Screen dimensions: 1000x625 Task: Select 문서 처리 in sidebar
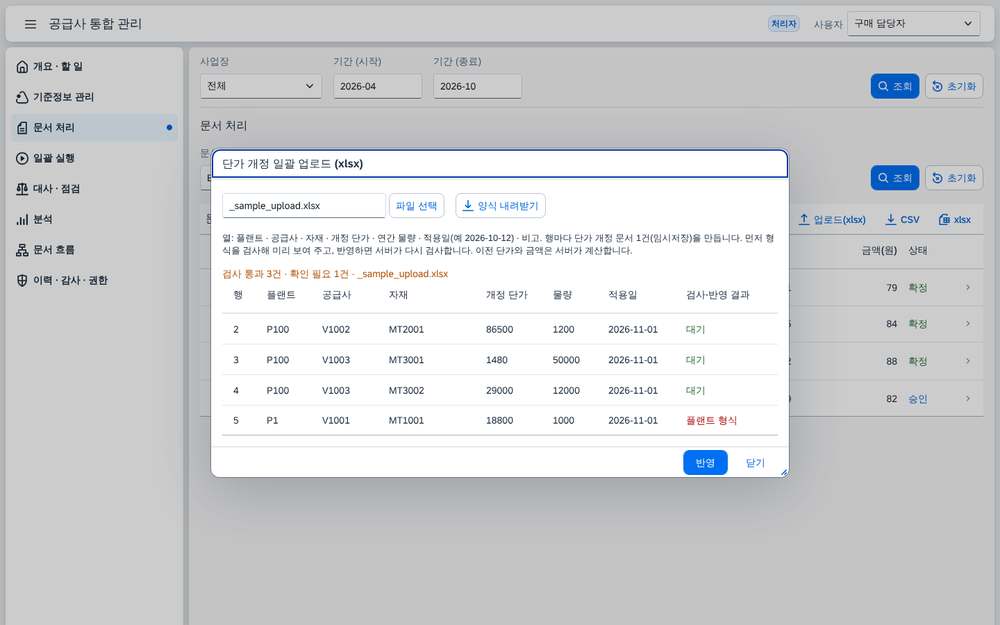pos(94,128)
